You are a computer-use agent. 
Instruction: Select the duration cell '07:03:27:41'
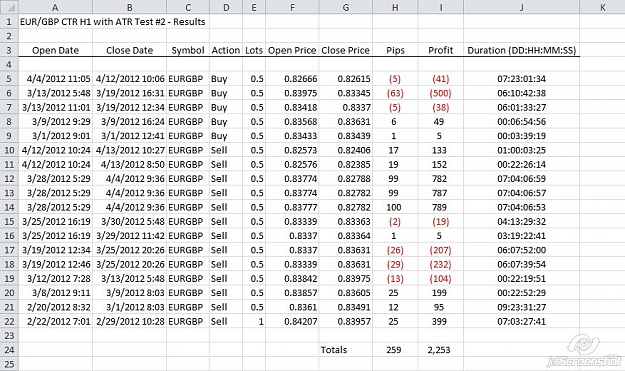pyautogui.click(x=521, y=321)
